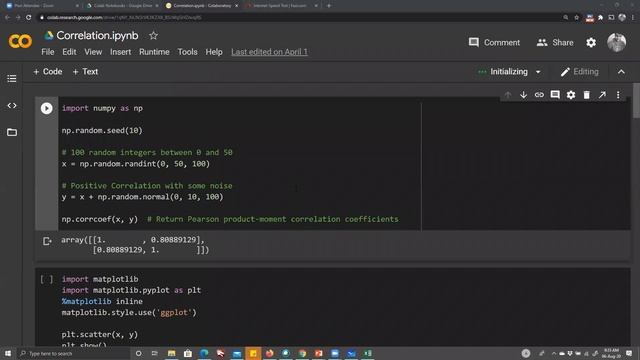Add a new Text cell
Viewport: 640px width, 360px height.
pyautogui.click(x=85, y=72)
